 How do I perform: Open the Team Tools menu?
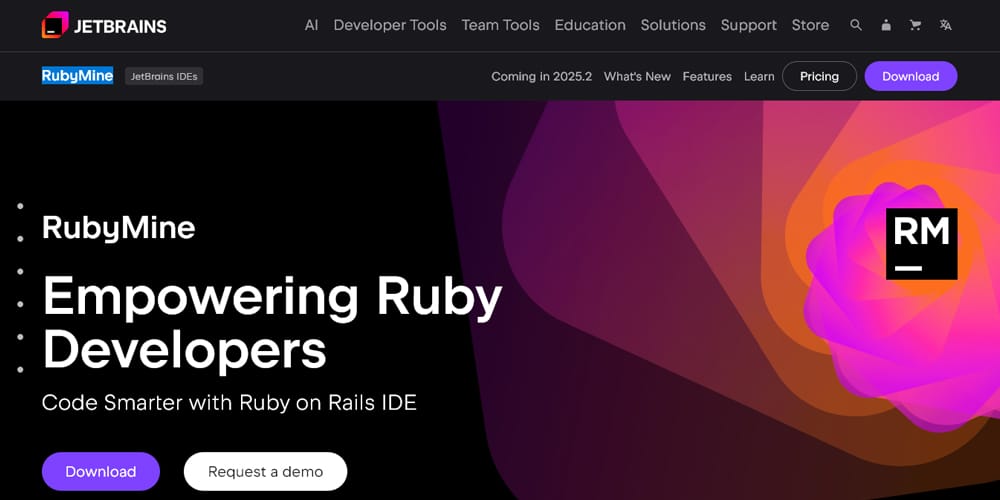pos(501,26)
